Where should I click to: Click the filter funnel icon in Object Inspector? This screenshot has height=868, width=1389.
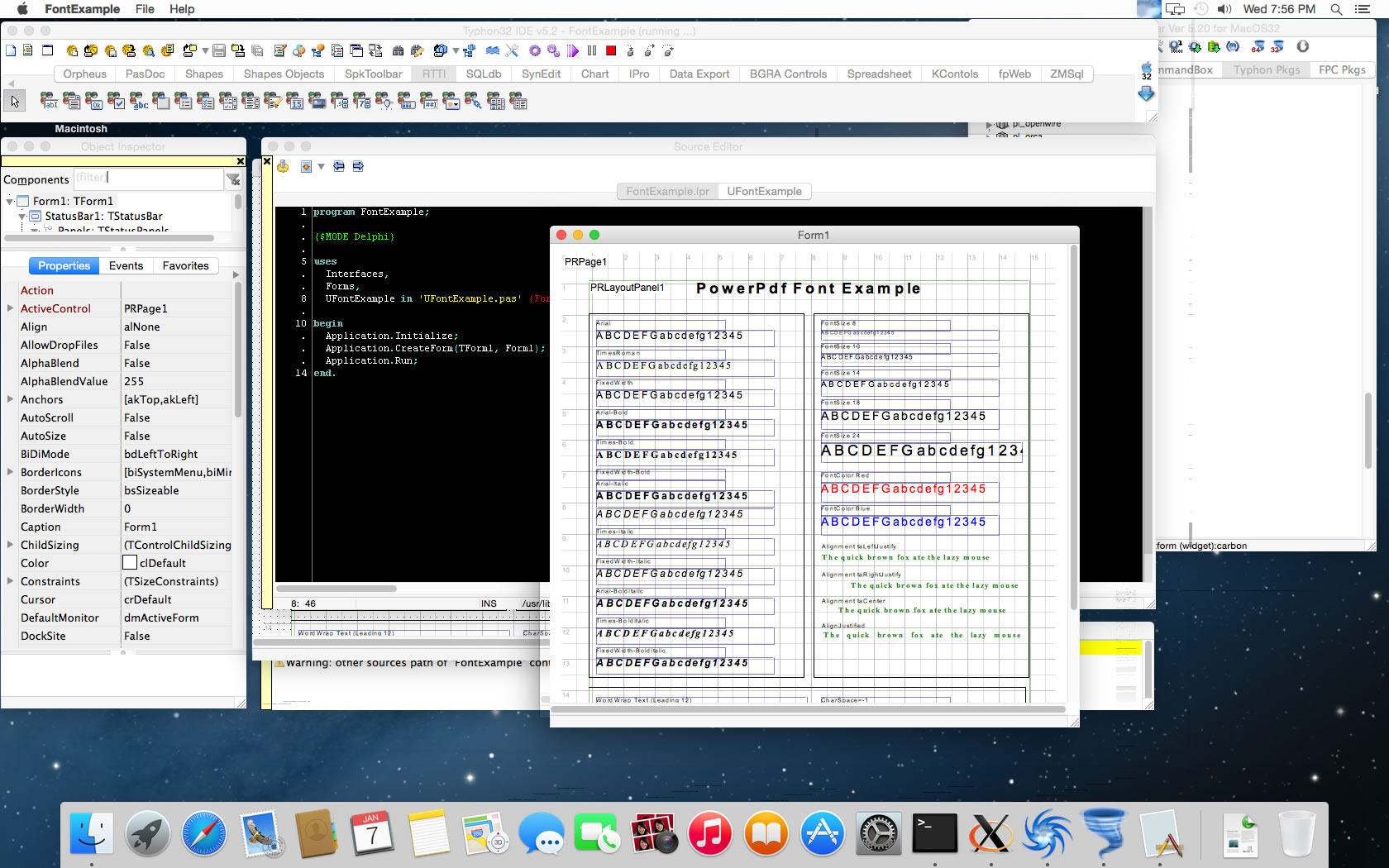tap(234, 179)
